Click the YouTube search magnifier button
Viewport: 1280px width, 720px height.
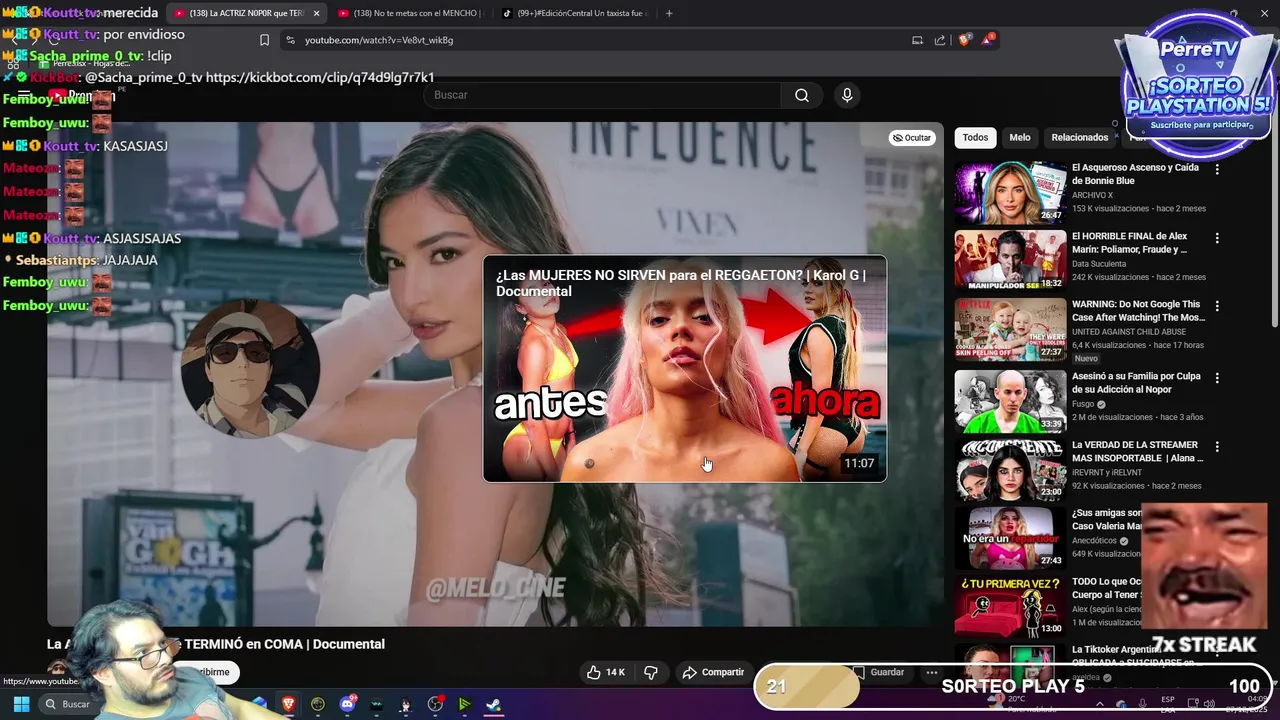[802, 95]
